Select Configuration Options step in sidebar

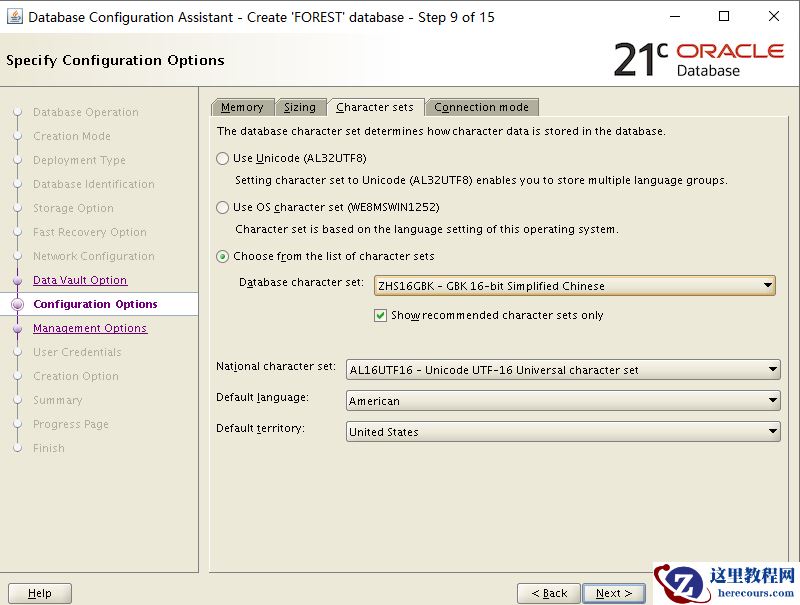coord(95,304)
